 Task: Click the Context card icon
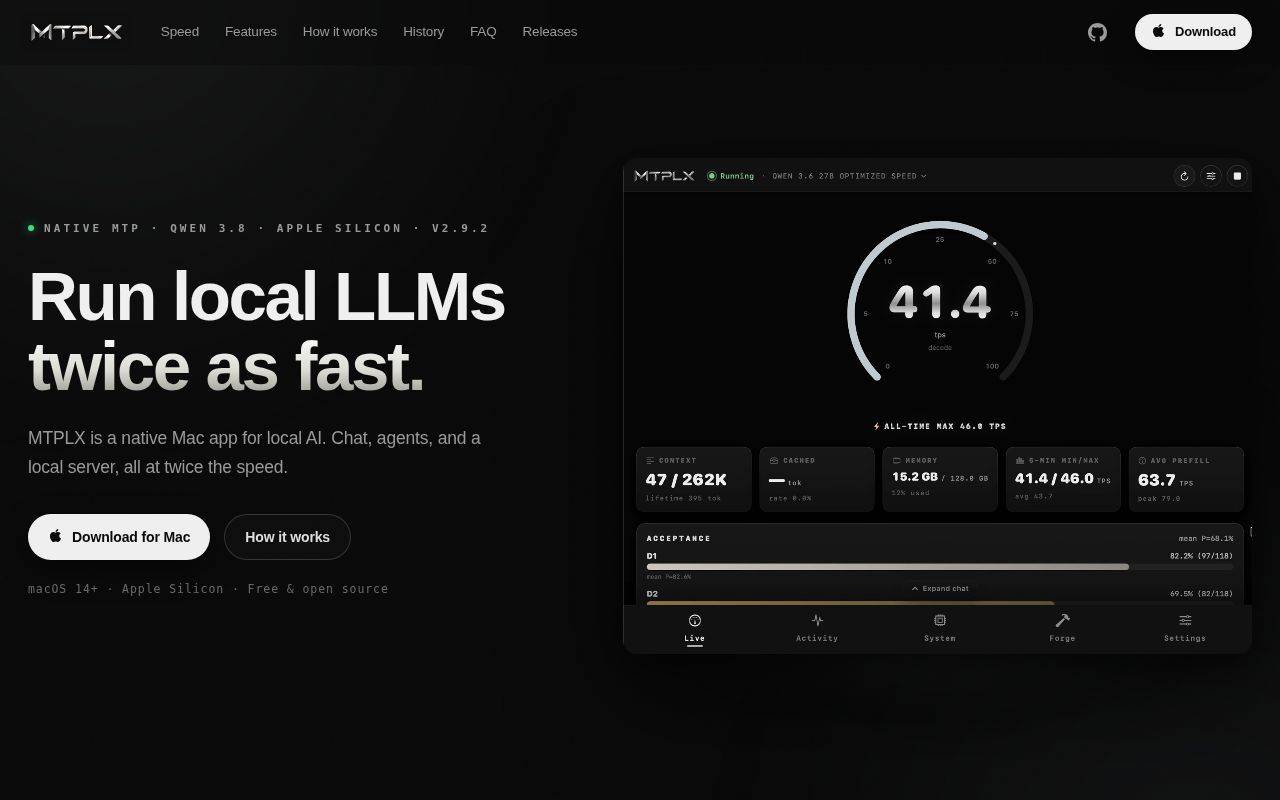(x=650, y=461)
